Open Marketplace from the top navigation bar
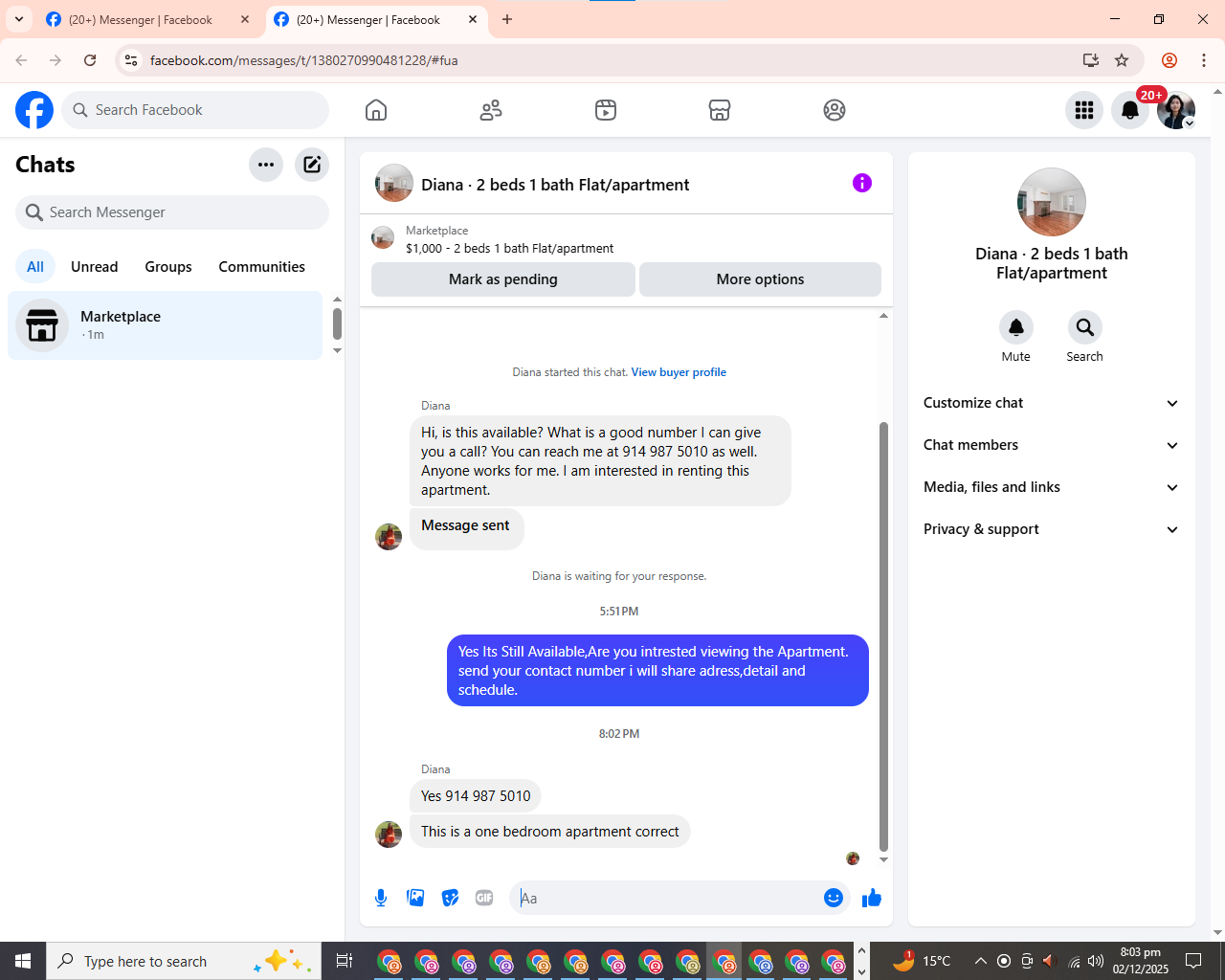Viewport: 1225px width, 980px height. (x=720, y=110)
